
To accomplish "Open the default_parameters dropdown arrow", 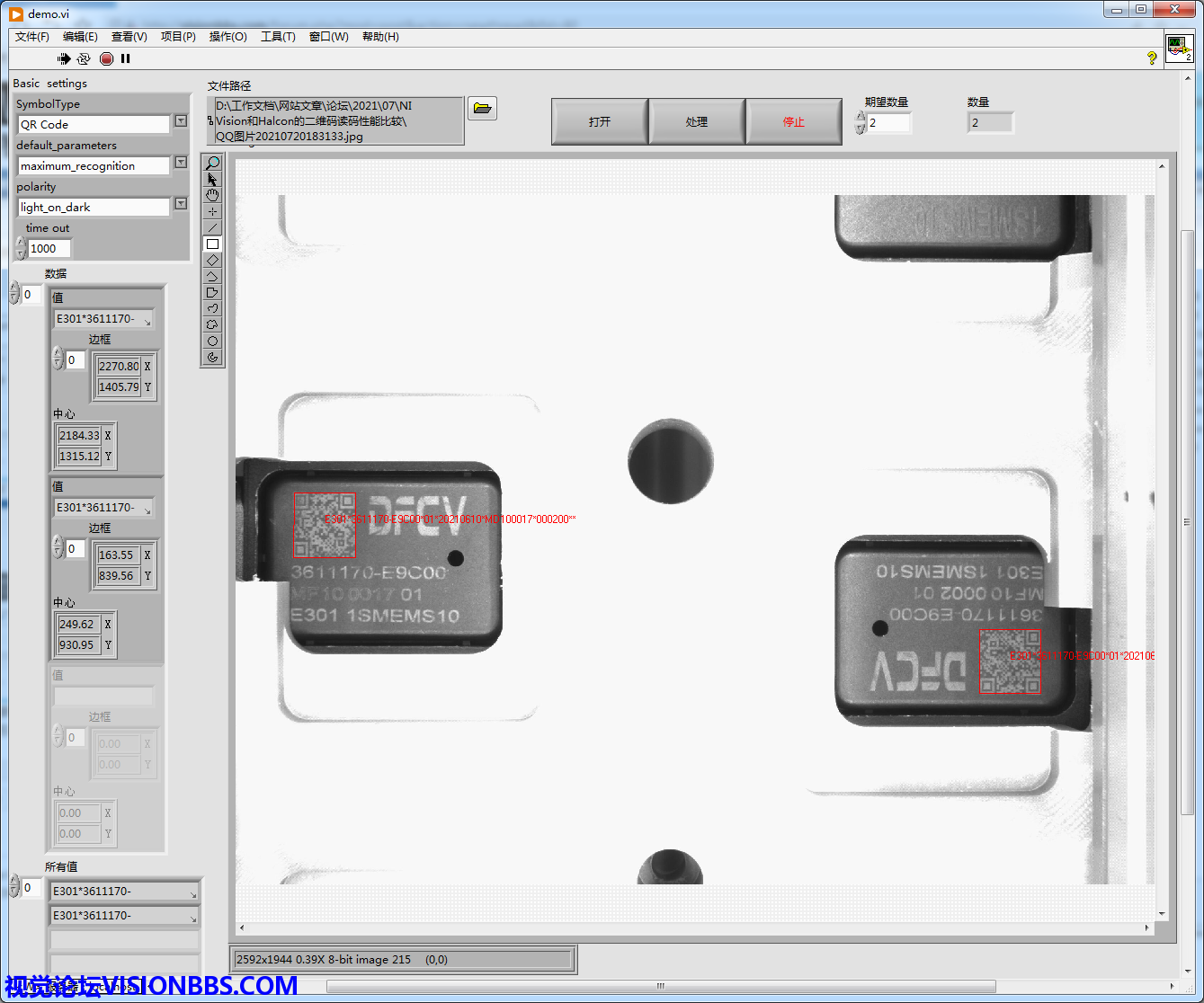I will [181, 162].
